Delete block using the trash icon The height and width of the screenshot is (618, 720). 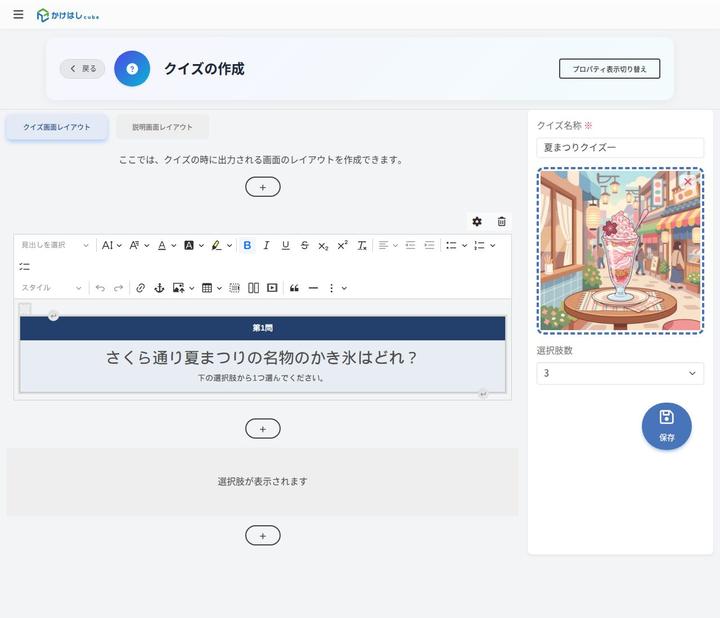coord(501,222)
